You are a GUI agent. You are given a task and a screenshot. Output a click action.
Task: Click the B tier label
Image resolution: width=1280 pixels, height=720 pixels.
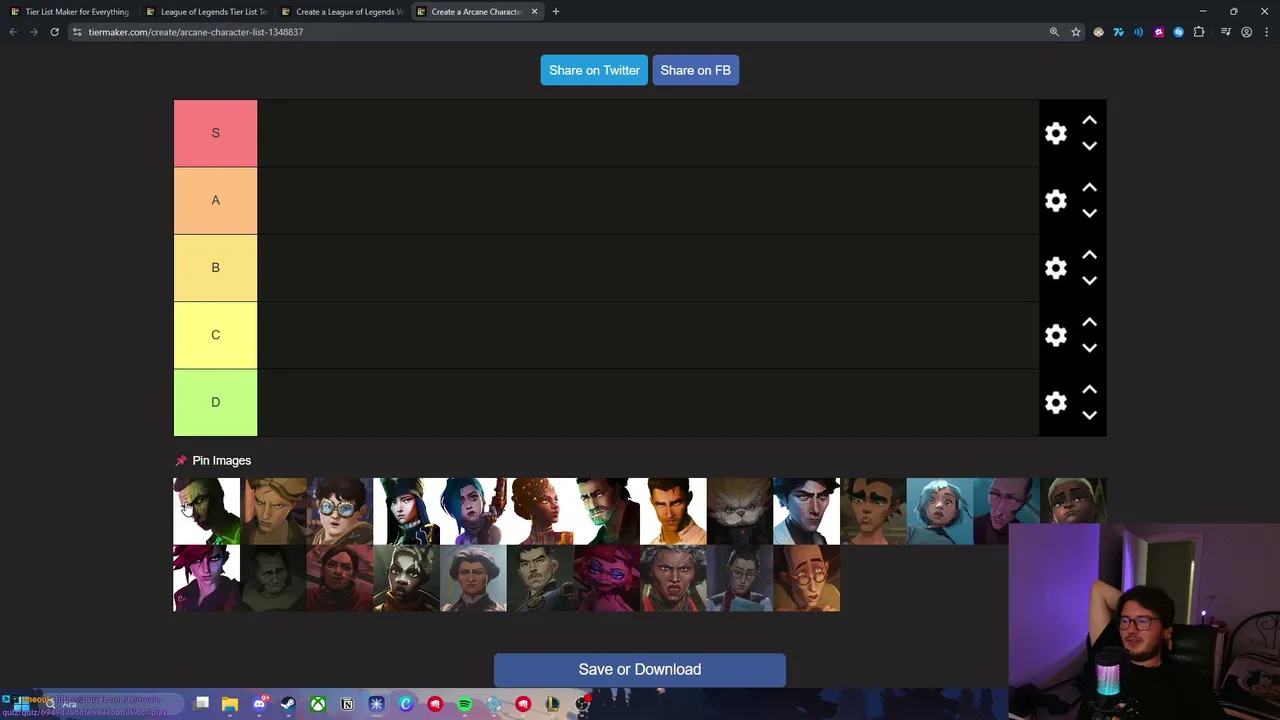[215, 267]
